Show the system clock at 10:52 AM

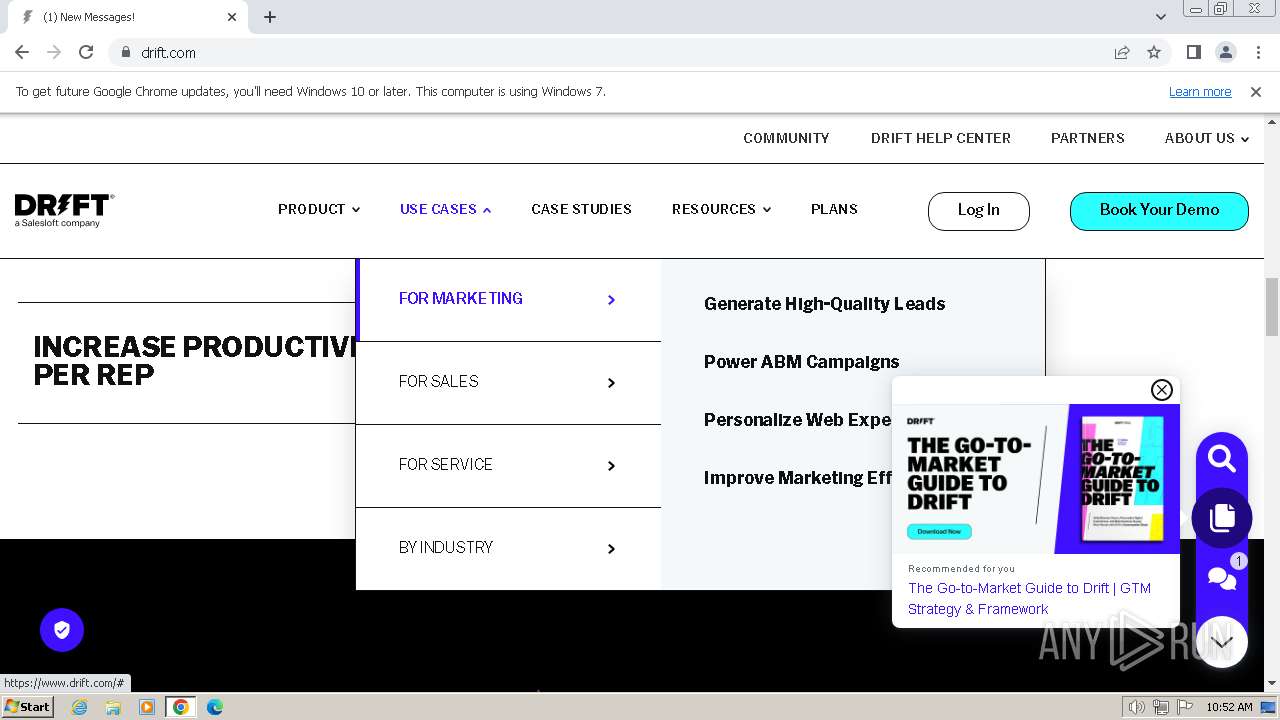1229,707
